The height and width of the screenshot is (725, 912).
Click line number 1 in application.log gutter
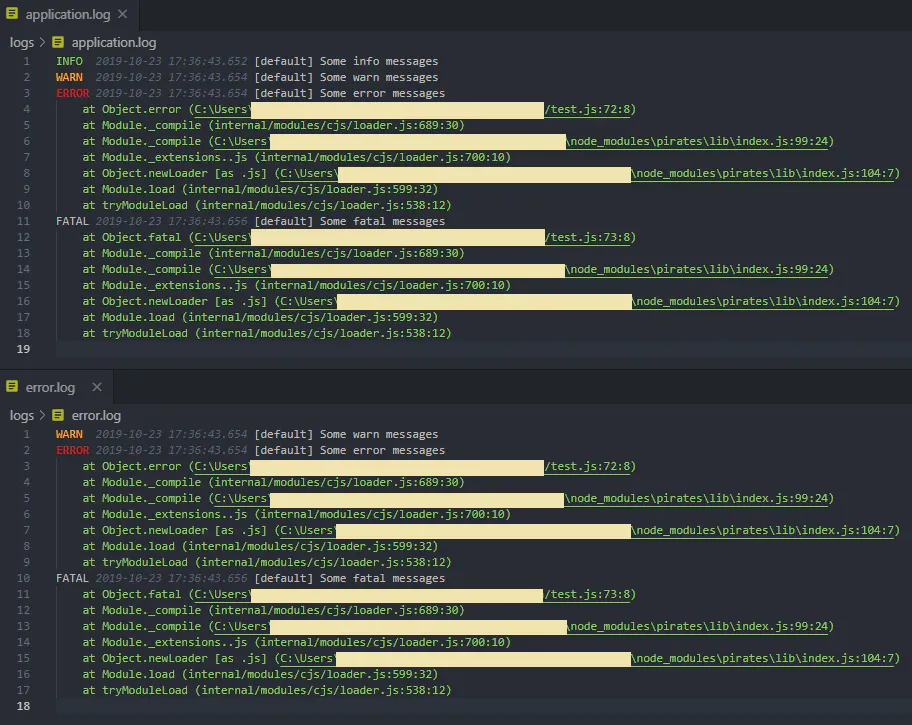point(26,61)
